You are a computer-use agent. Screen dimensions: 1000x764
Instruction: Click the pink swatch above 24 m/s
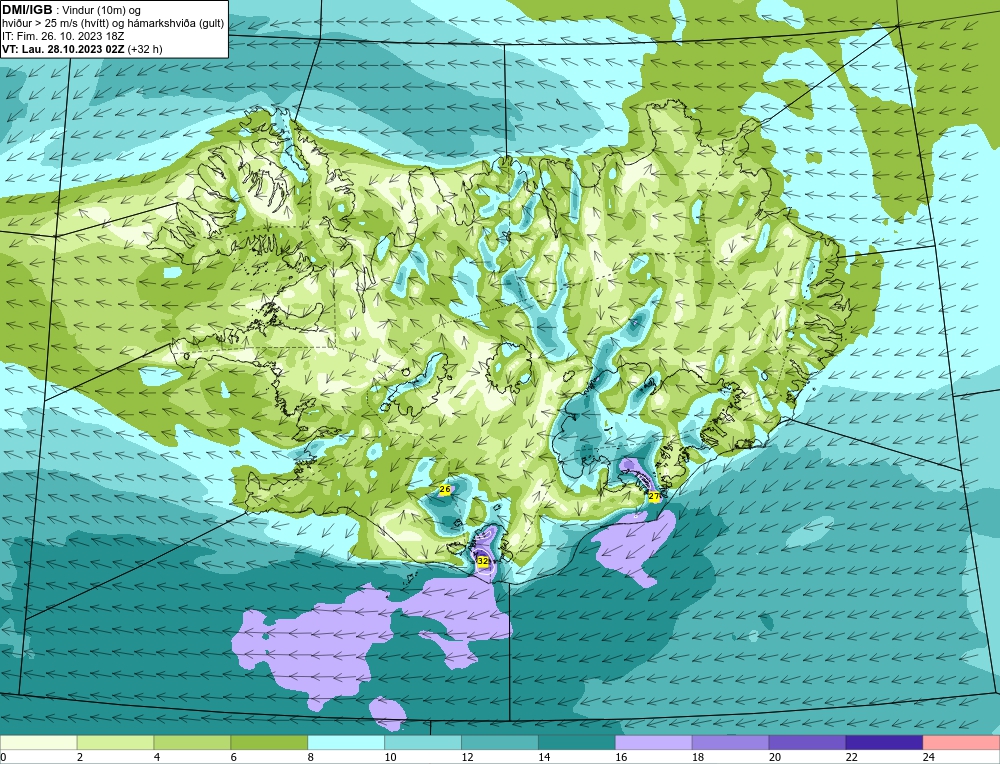(961, 743)
